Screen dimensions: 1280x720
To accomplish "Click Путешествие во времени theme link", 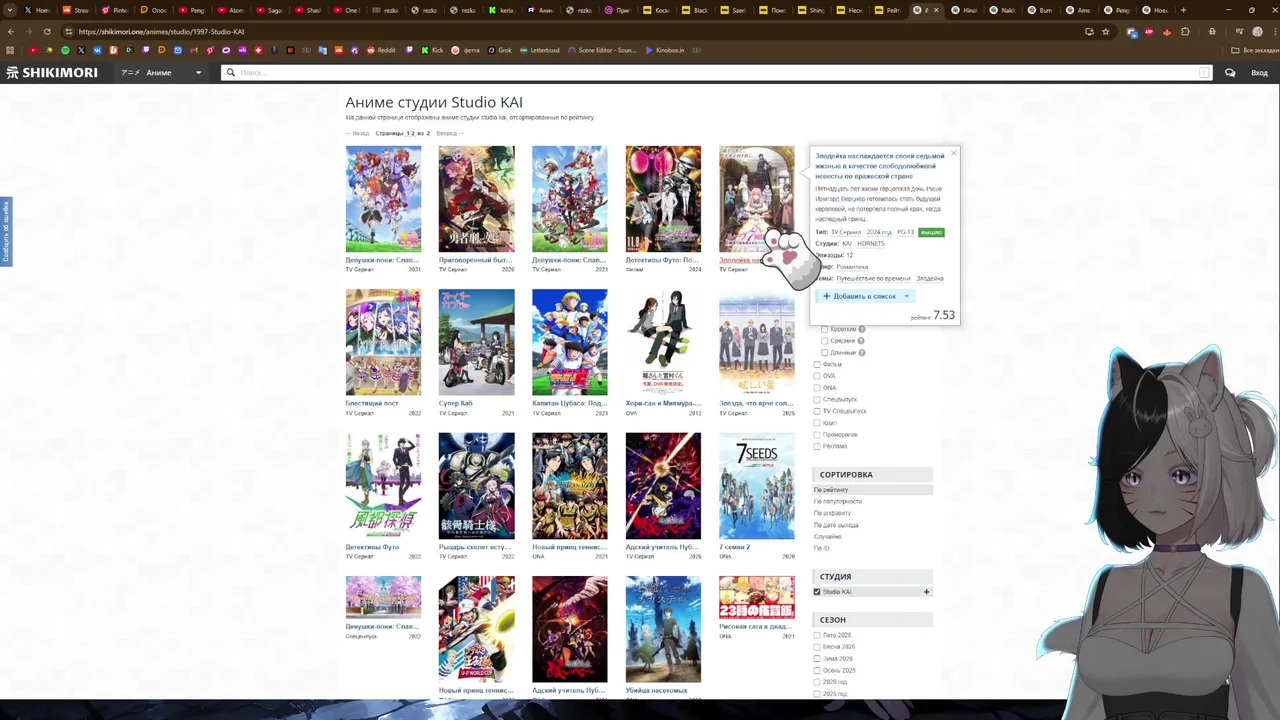I will (873, 279).
